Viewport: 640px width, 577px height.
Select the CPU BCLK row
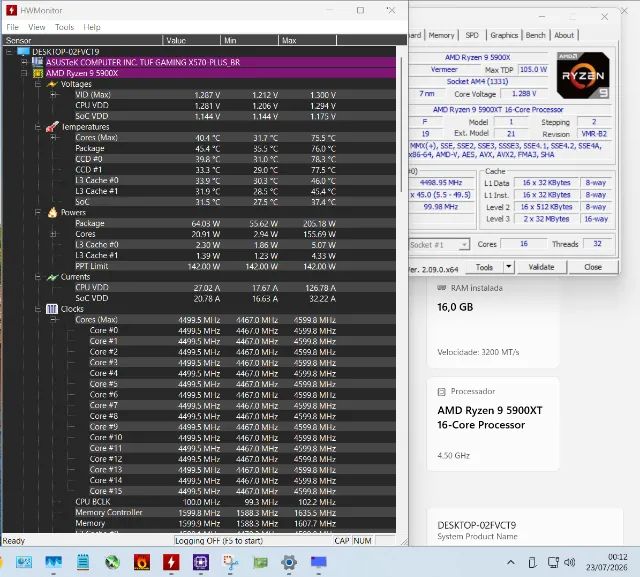coord(199,502)
